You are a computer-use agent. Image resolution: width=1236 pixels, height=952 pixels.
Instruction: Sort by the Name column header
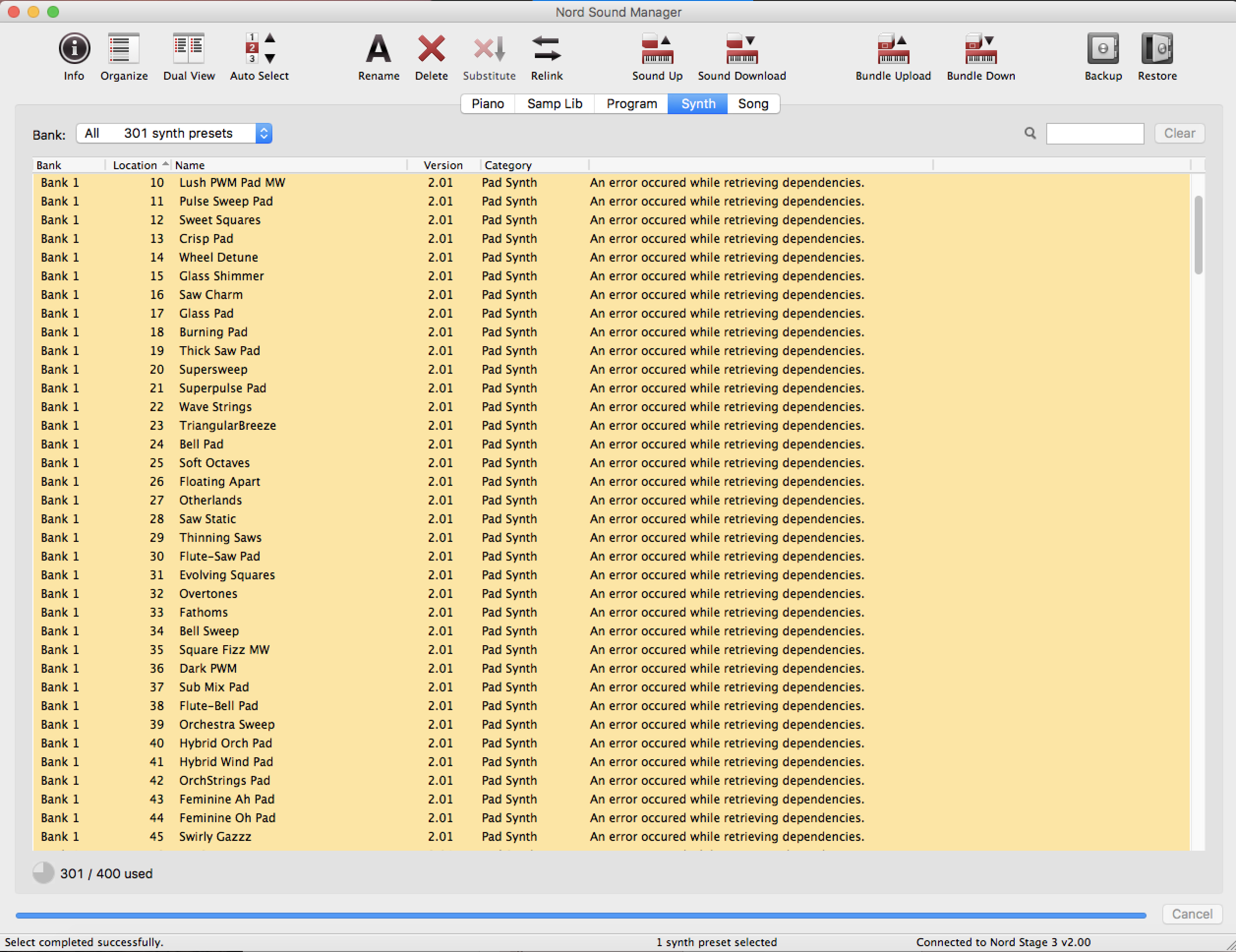pyautogui.click(x=289, y=165)
